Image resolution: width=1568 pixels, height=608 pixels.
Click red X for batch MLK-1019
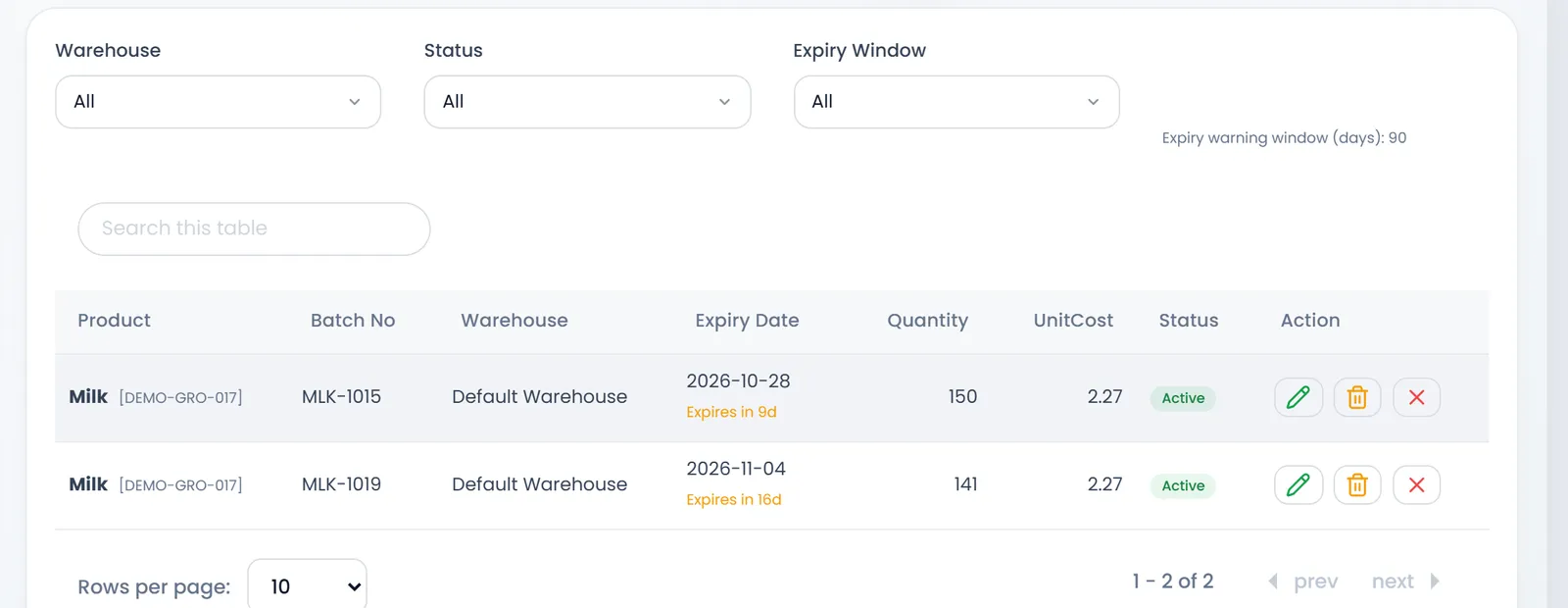pyautogui.click(x=1416, y=484)
